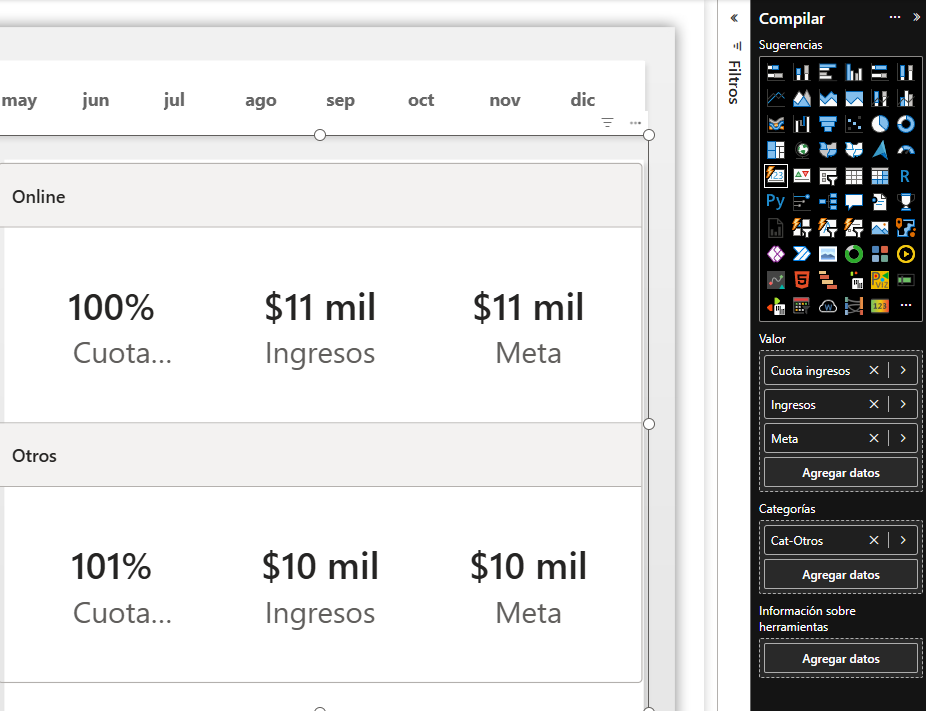926x711 pixels.
Task: Select the pie chart visual
Action: 880,124
